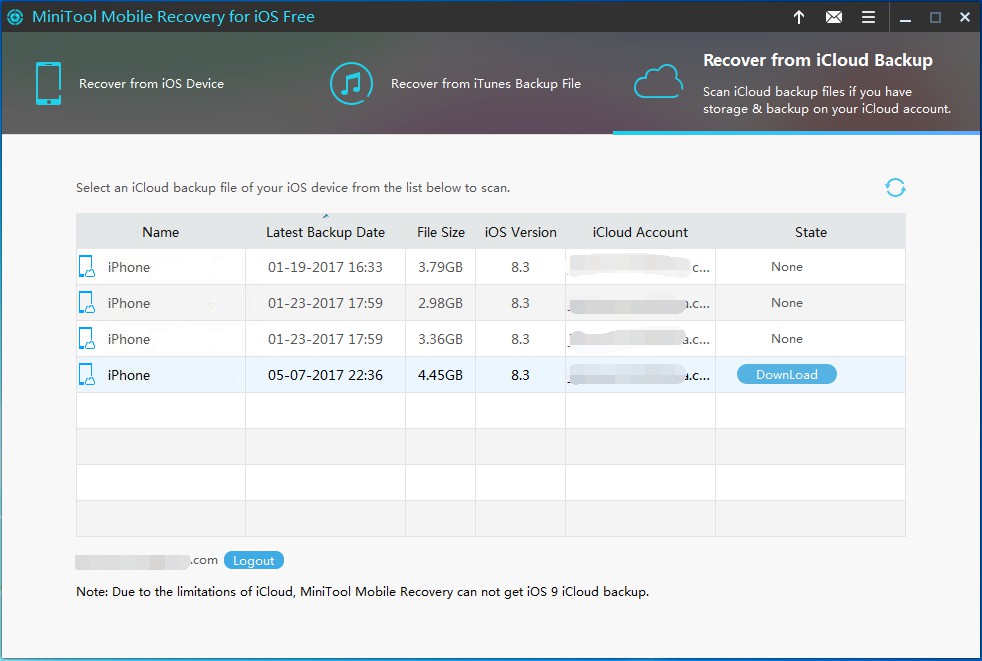Click the 3.79GB file size cell

coord(440,267)
